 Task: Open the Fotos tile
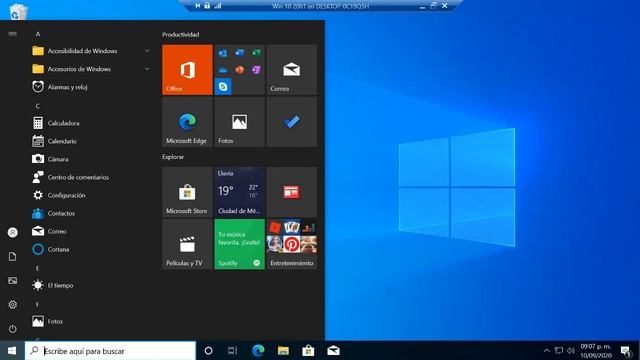240,122
